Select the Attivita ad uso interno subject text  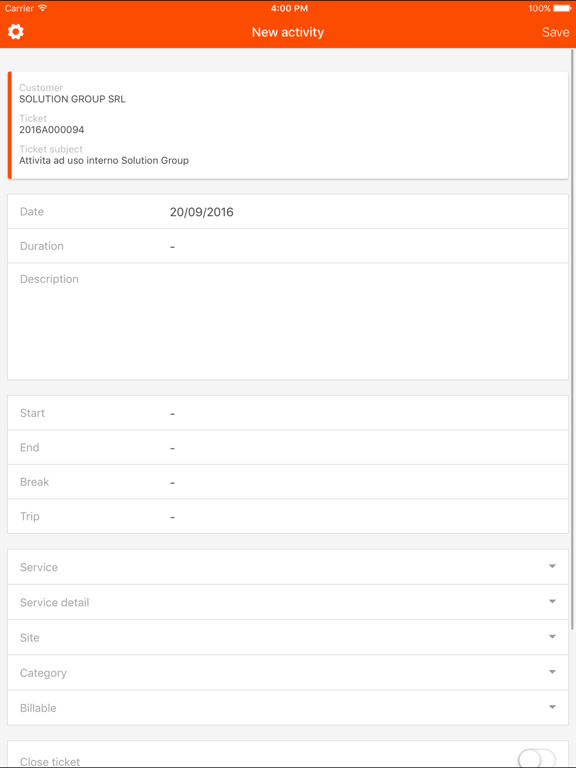(x=104, y=160)
